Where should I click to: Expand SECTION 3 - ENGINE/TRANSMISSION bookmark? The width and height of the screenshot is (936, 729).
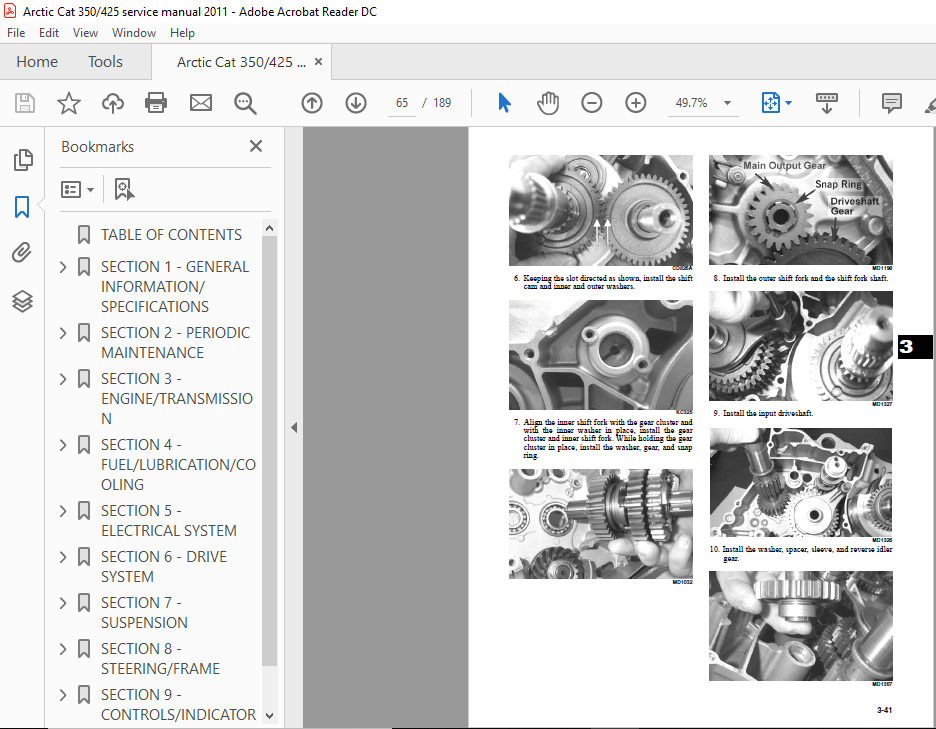pyautogui.click(x=63, y=379)
